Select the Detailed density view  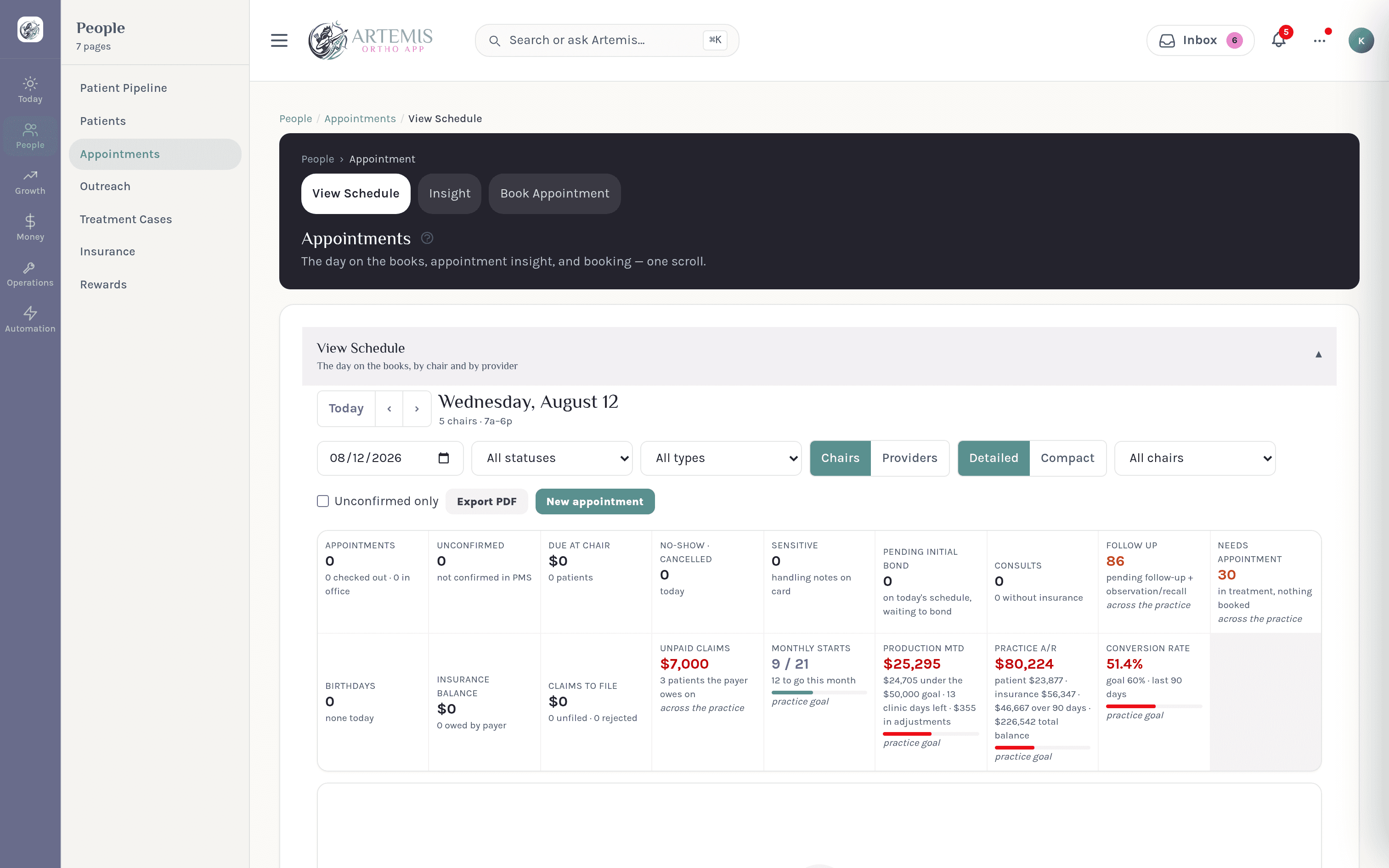994,458
